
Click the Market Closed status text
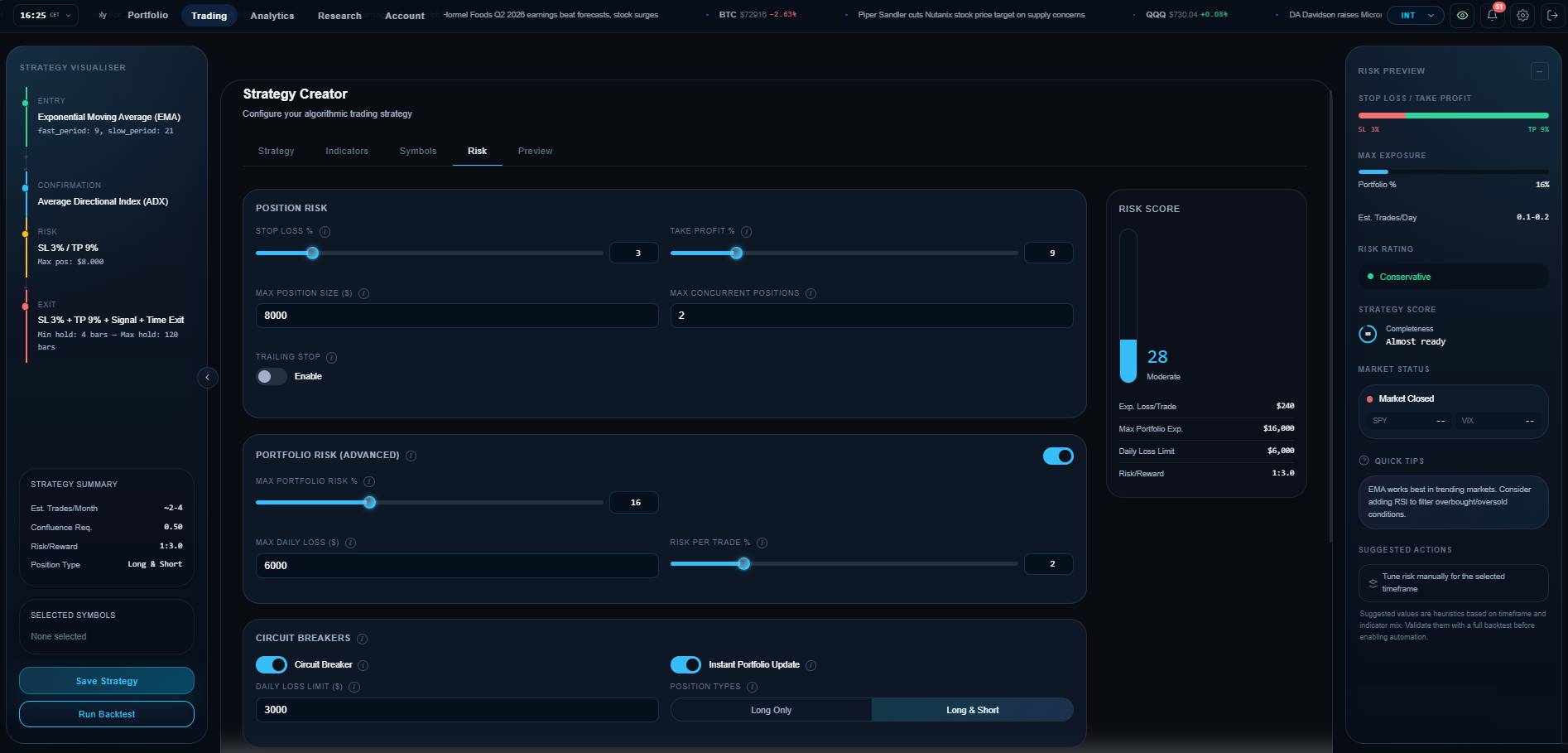pos(1406,399)
